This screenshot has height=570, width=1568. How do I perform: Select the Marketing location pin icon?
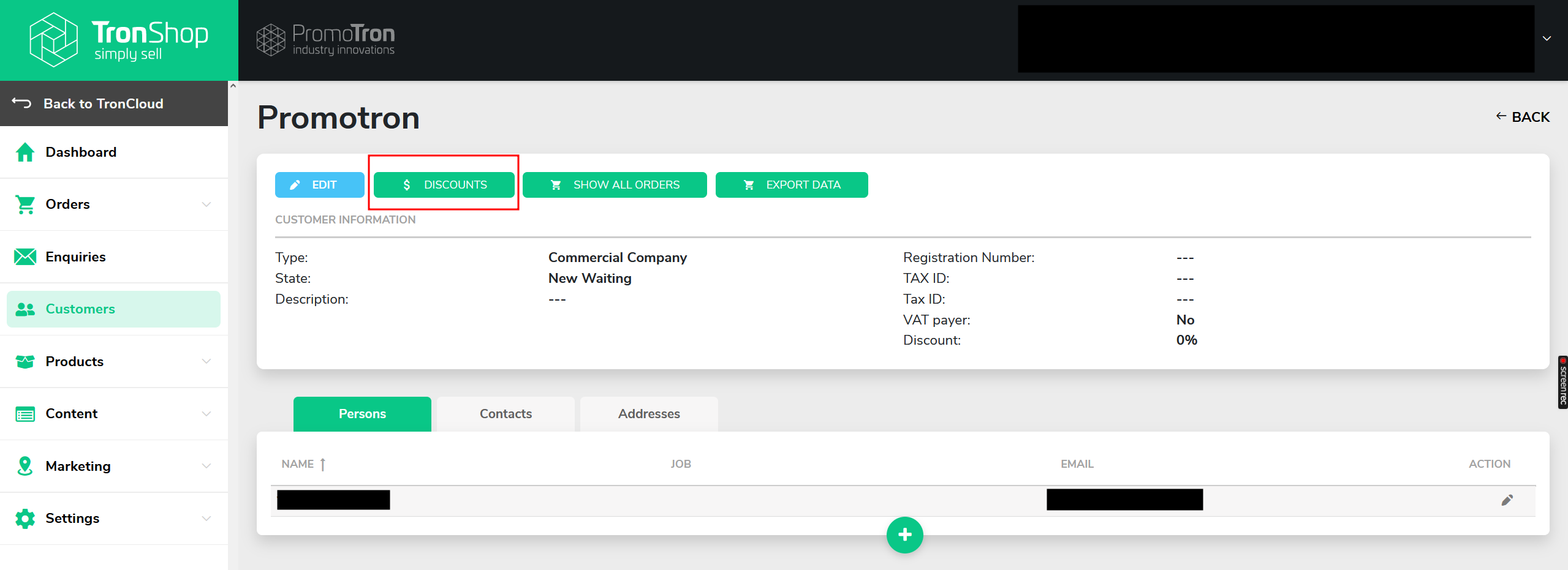(x=25, y=466)
